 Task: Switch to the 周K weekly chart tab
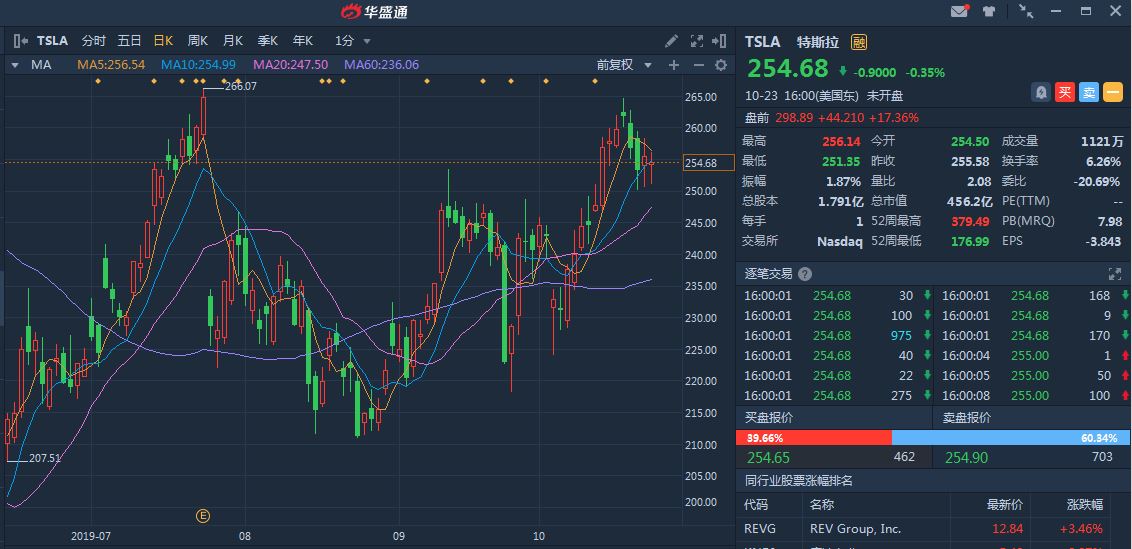point(197,41)
